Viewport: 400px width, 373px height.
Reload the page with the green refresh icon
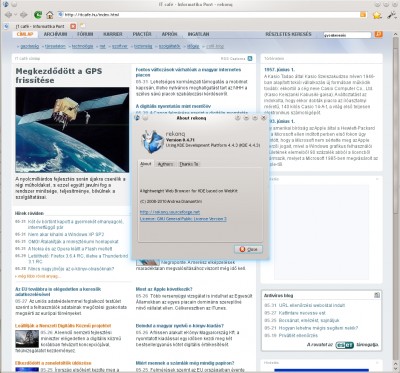click(x=38, y=15)
